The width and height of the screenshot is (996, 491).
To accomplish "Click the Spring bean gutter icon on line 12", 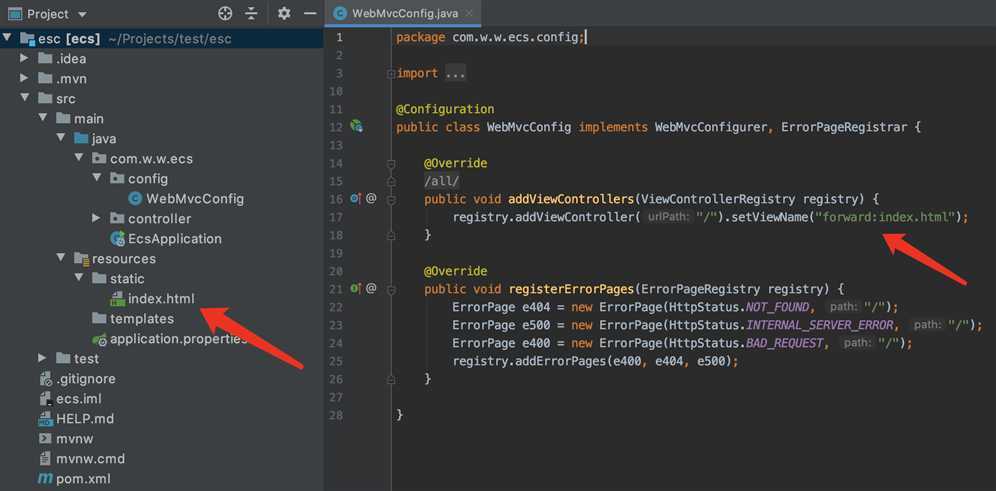I will pyautogui.click(x=357, y=126).
